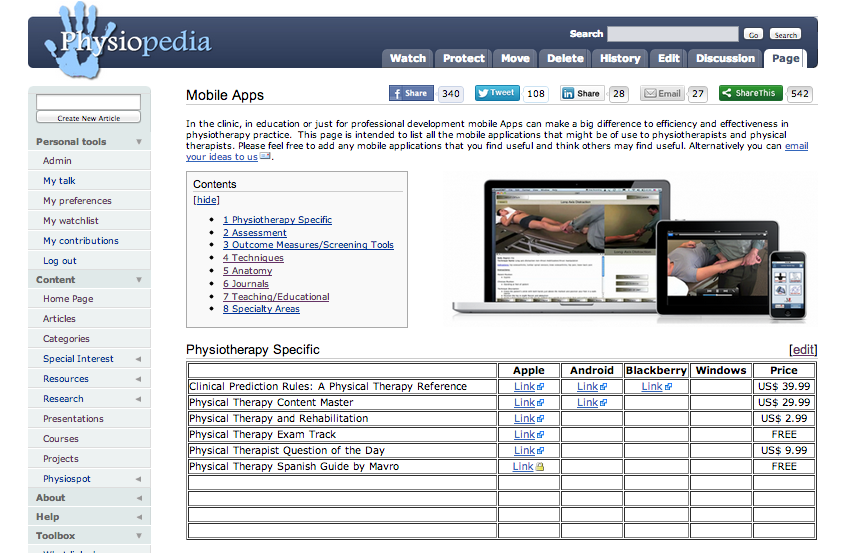This screenshot has width=854, height=553.
Task: Share page on LinkedIn
Action: click(582, 94)
